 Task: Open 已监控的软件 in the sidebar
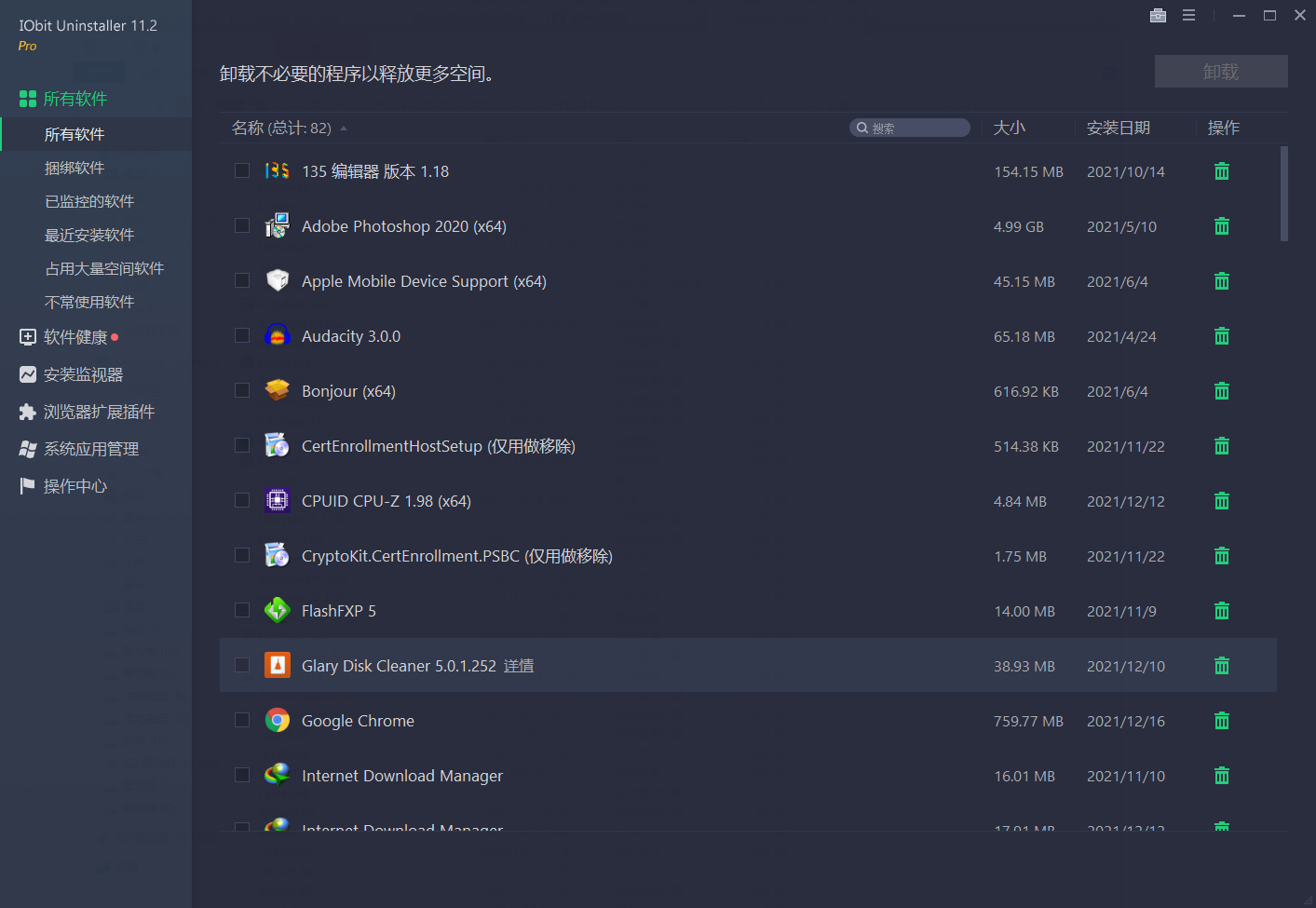pos(89,201)
